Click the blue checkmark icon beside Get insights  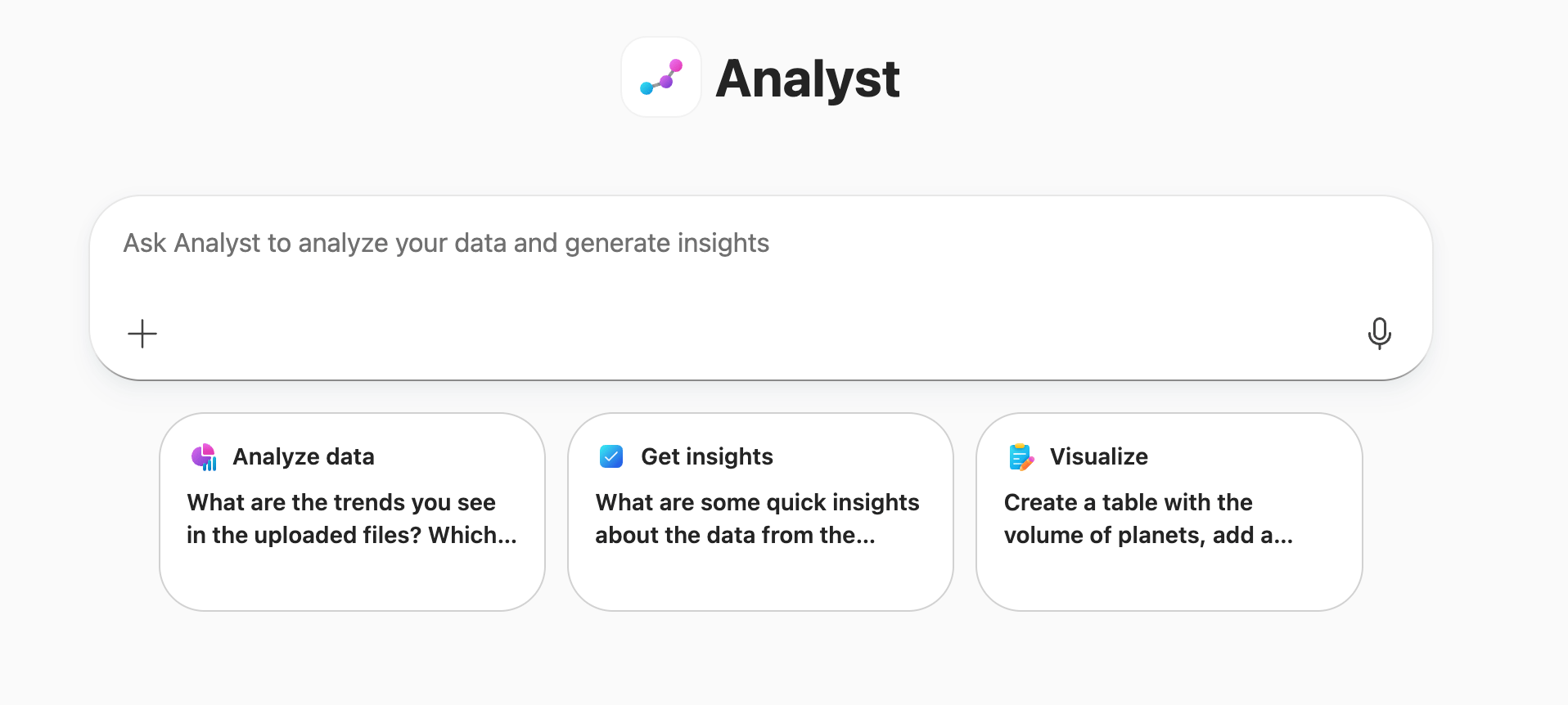click(611, 456)
